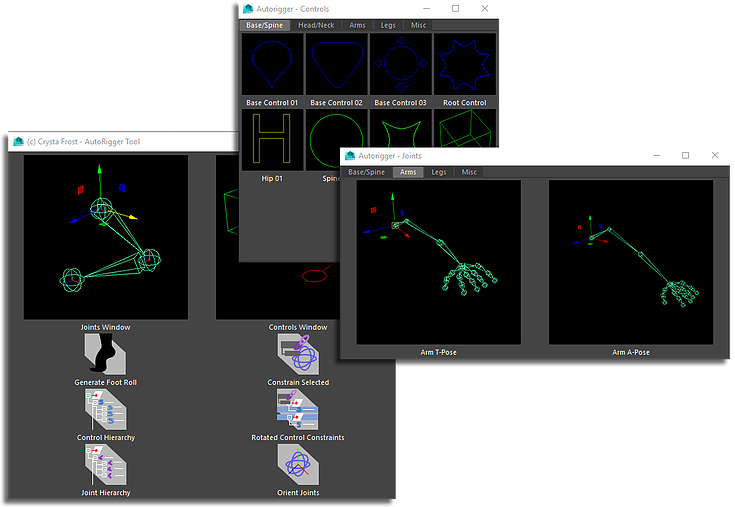This screenshot has height=507, width=735.
Task: Select the Base Control 01 teardrop shape
Action: pyautogui.click(x=272, y=64)
